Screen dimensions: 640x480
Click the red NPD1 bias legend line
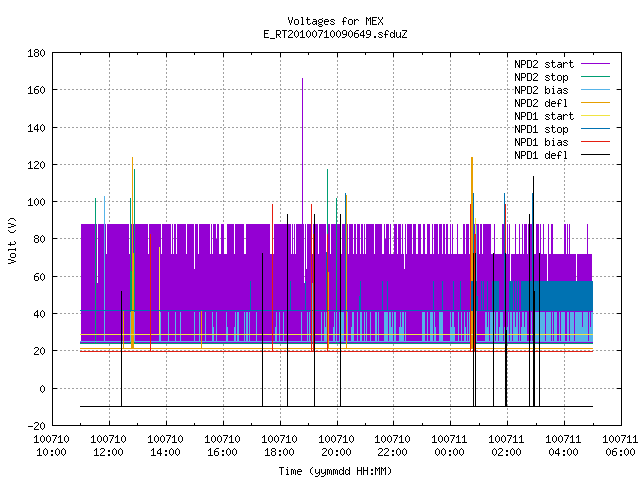point(595,142)
